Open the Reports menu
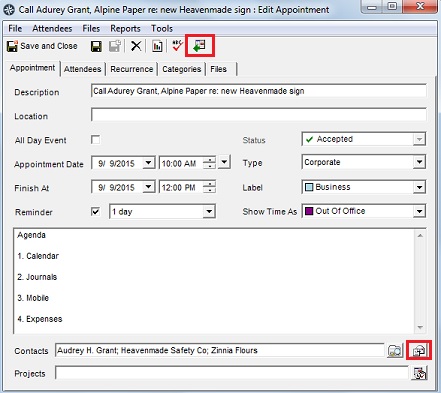 point(125,29)
